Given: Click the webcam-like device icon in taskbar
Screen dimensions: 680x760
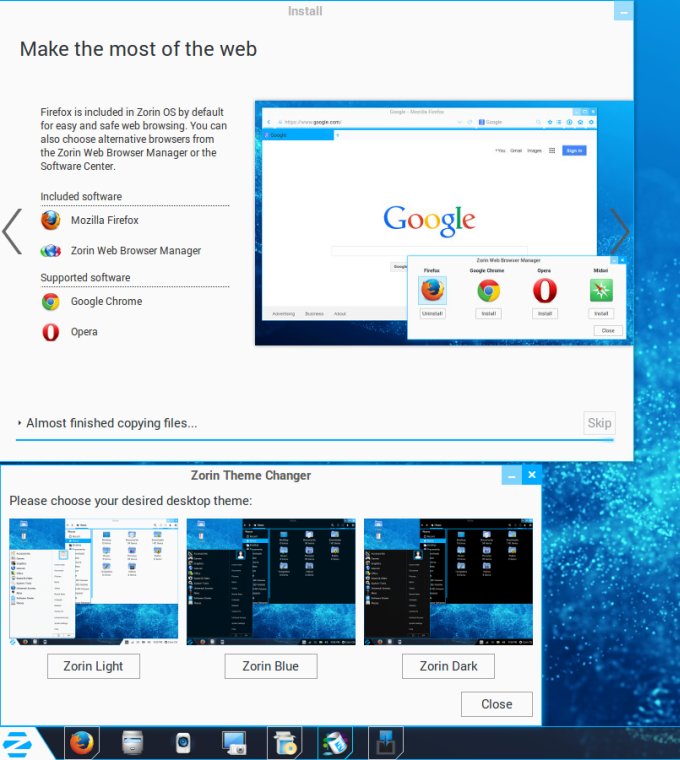Looking at the screenshot, I should [x=183, y=743].
